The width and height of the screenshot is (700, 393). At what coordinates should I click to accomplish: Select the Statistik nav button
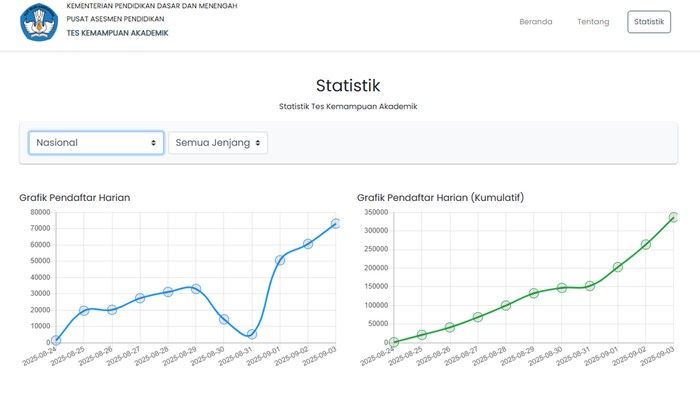tap(649, 22)
